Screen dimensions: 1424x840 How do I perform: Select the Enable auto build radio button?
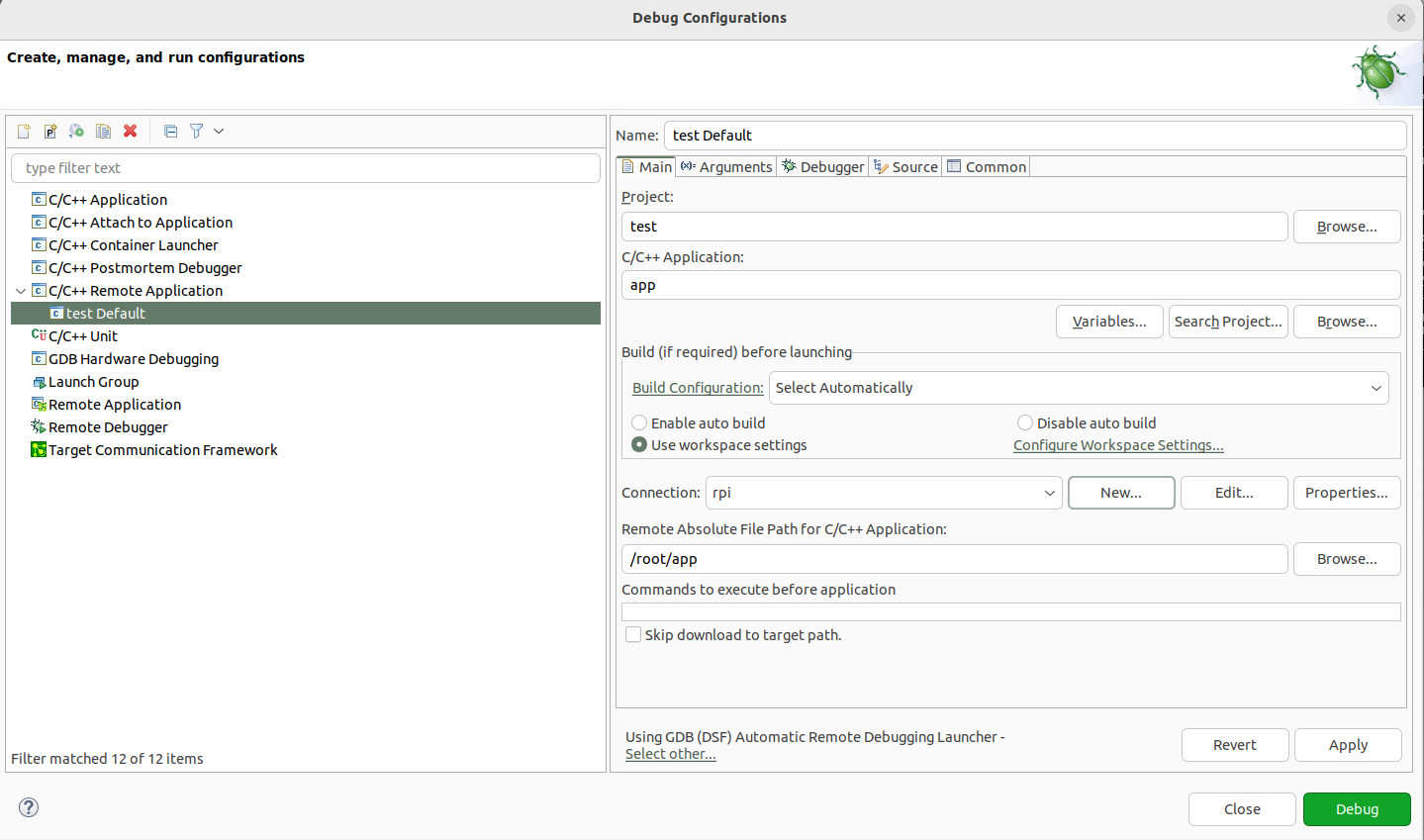click(x=639, y=422)
